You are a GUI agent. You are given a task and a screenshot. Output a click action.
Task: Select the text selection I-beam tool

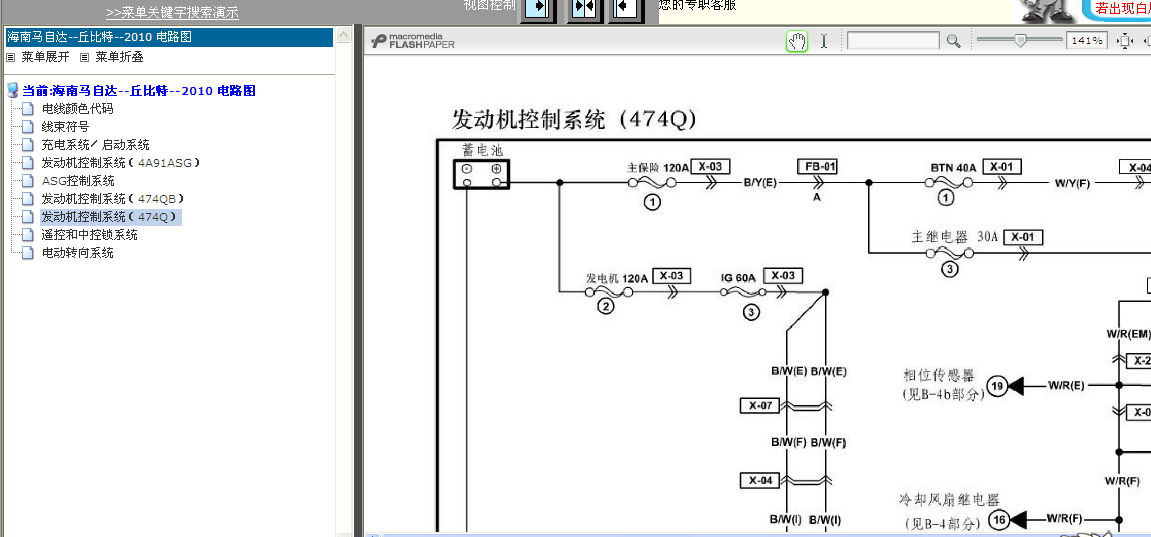point(824,41)
